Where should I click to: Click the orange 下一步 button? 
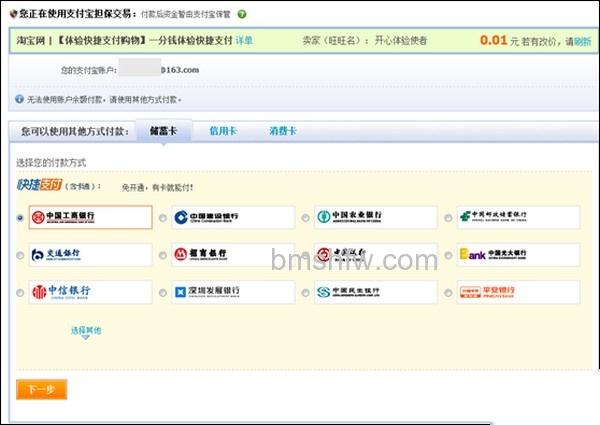point(41,389)
